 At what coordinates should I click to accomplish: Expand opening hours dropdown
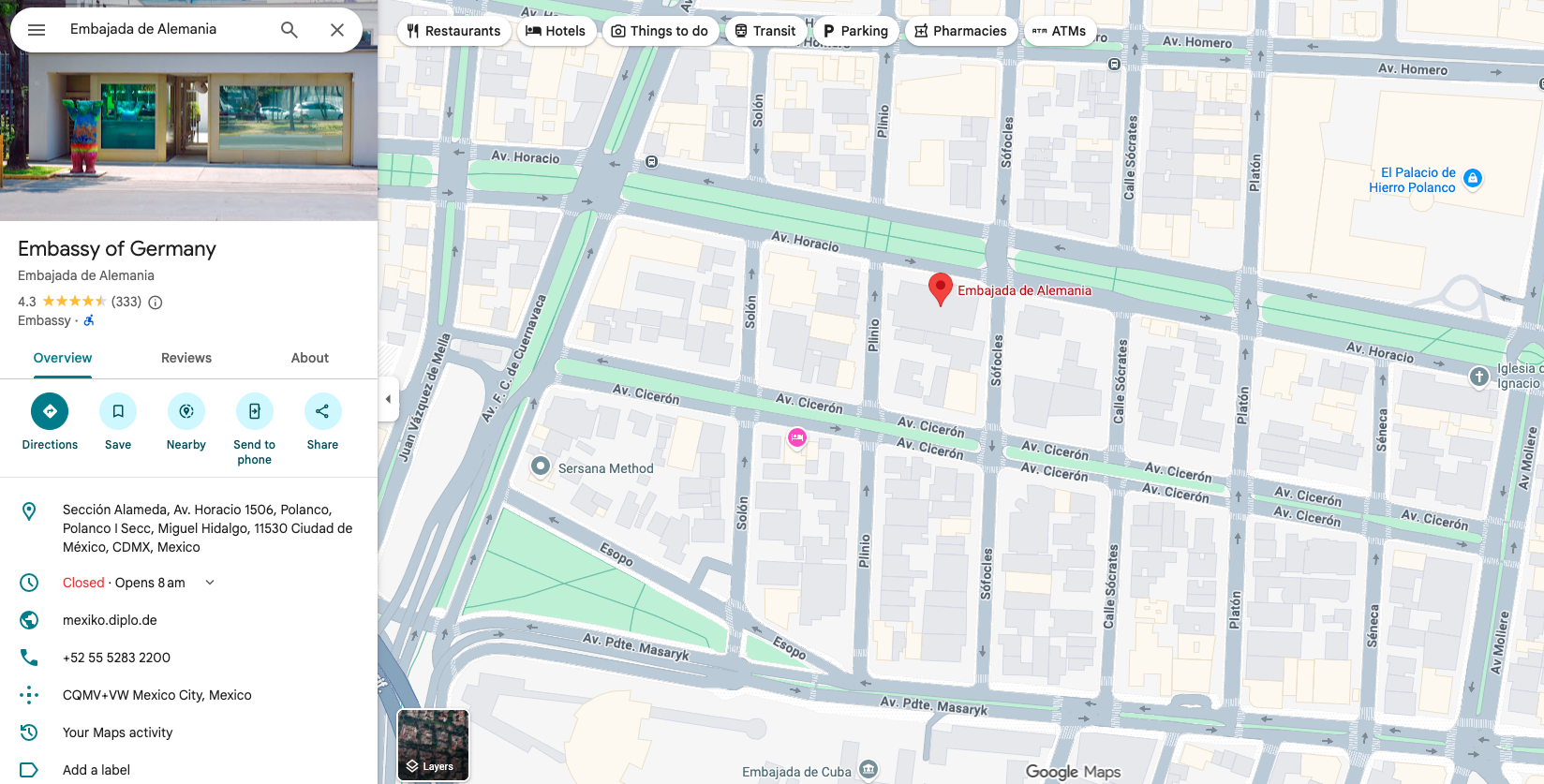[210, 583]
